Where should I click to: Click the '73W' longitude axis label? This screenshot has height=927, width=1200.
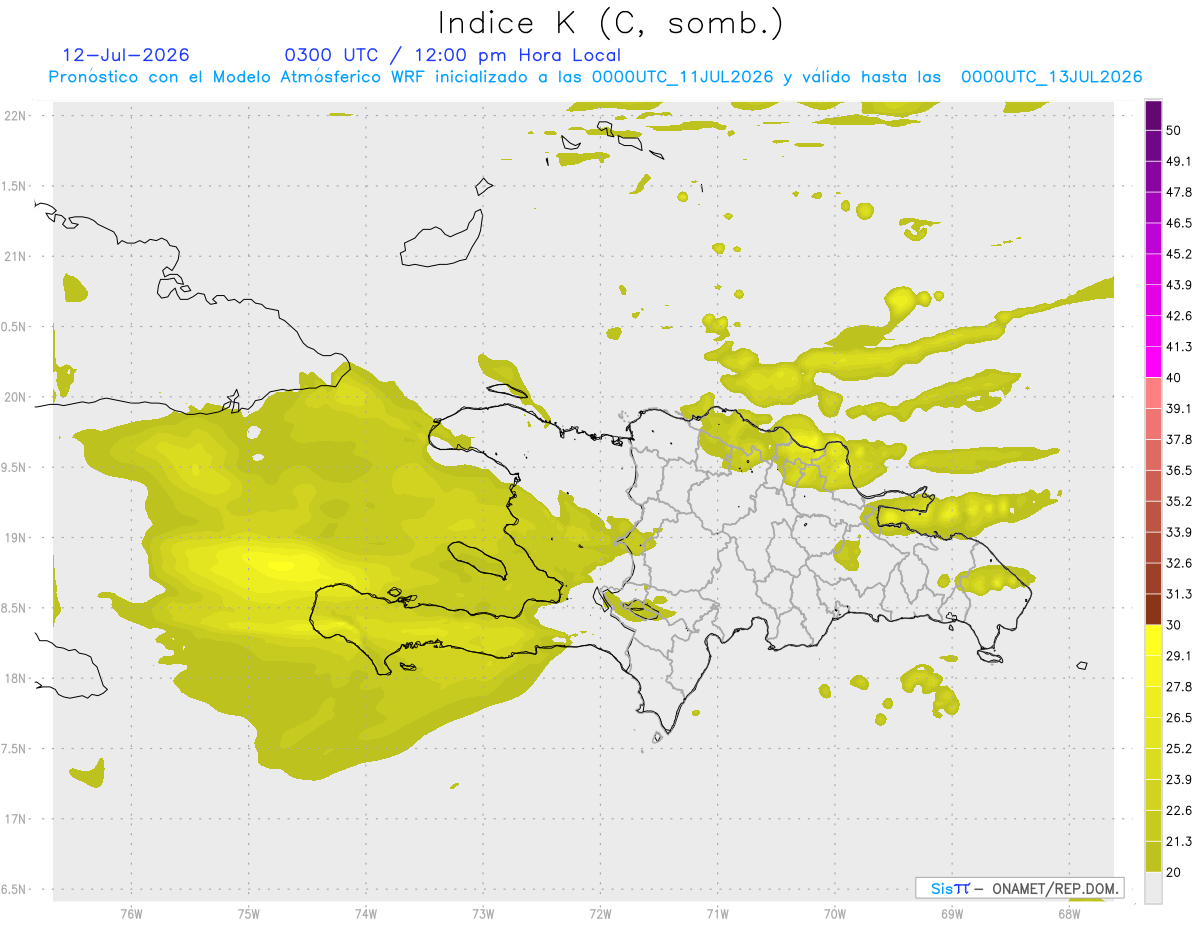click(483, 912)
